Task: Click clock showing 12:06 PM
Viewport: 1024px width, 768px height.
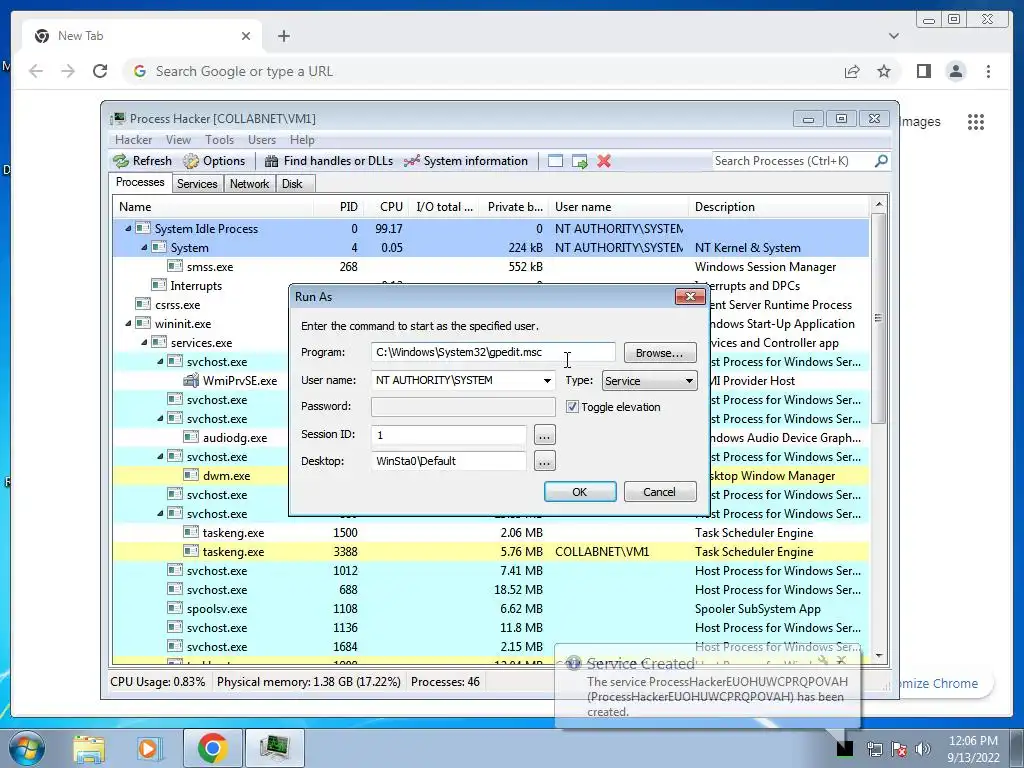Action: (x=973, y=741)
